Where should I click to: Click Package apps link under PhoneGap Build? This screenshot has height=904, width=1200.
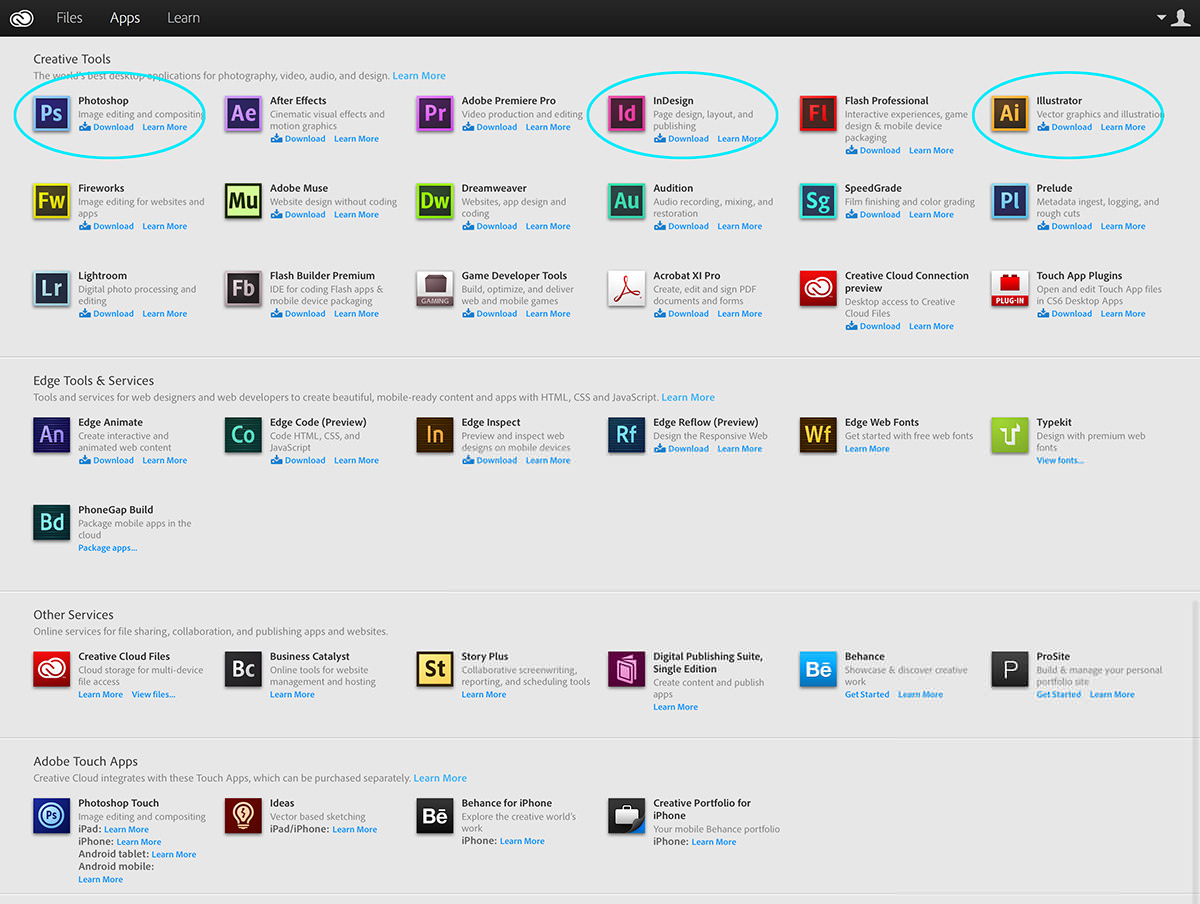point(108,548)
